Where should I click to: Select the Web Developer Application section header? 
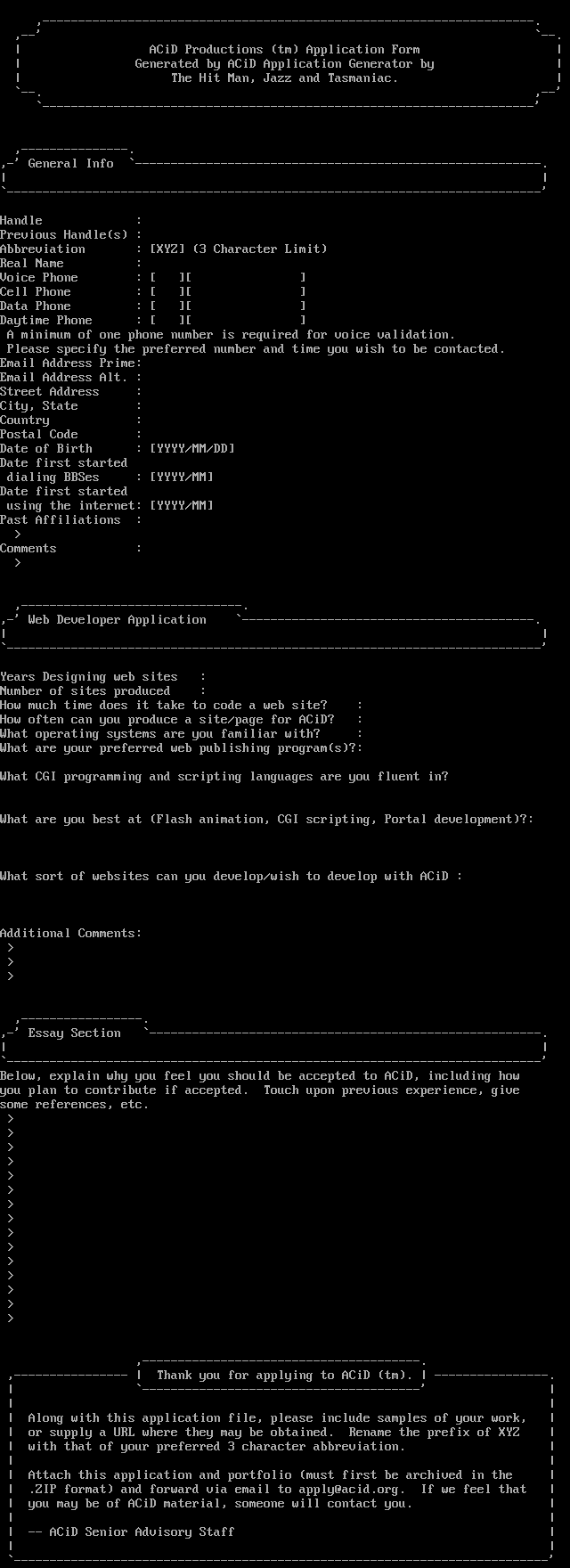tap(117, 620)
